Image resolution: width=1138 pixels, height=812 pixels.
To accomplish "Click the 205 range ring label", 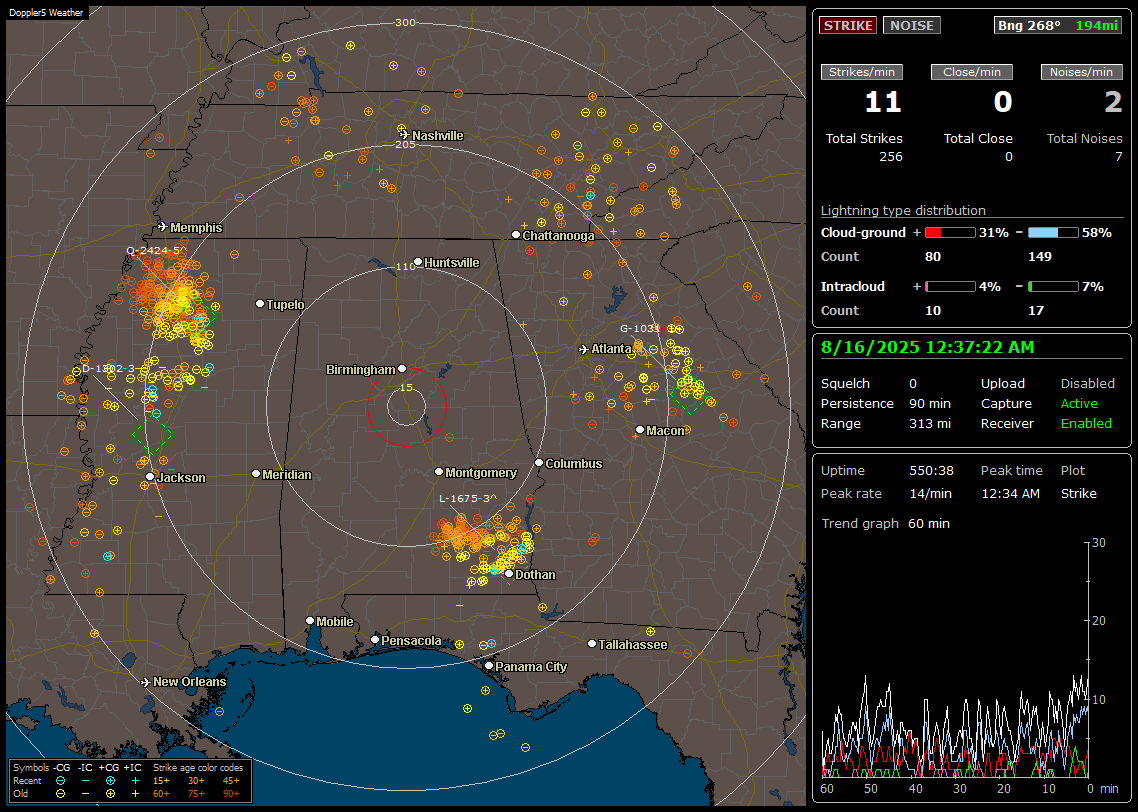I will (x=406, y=144).
